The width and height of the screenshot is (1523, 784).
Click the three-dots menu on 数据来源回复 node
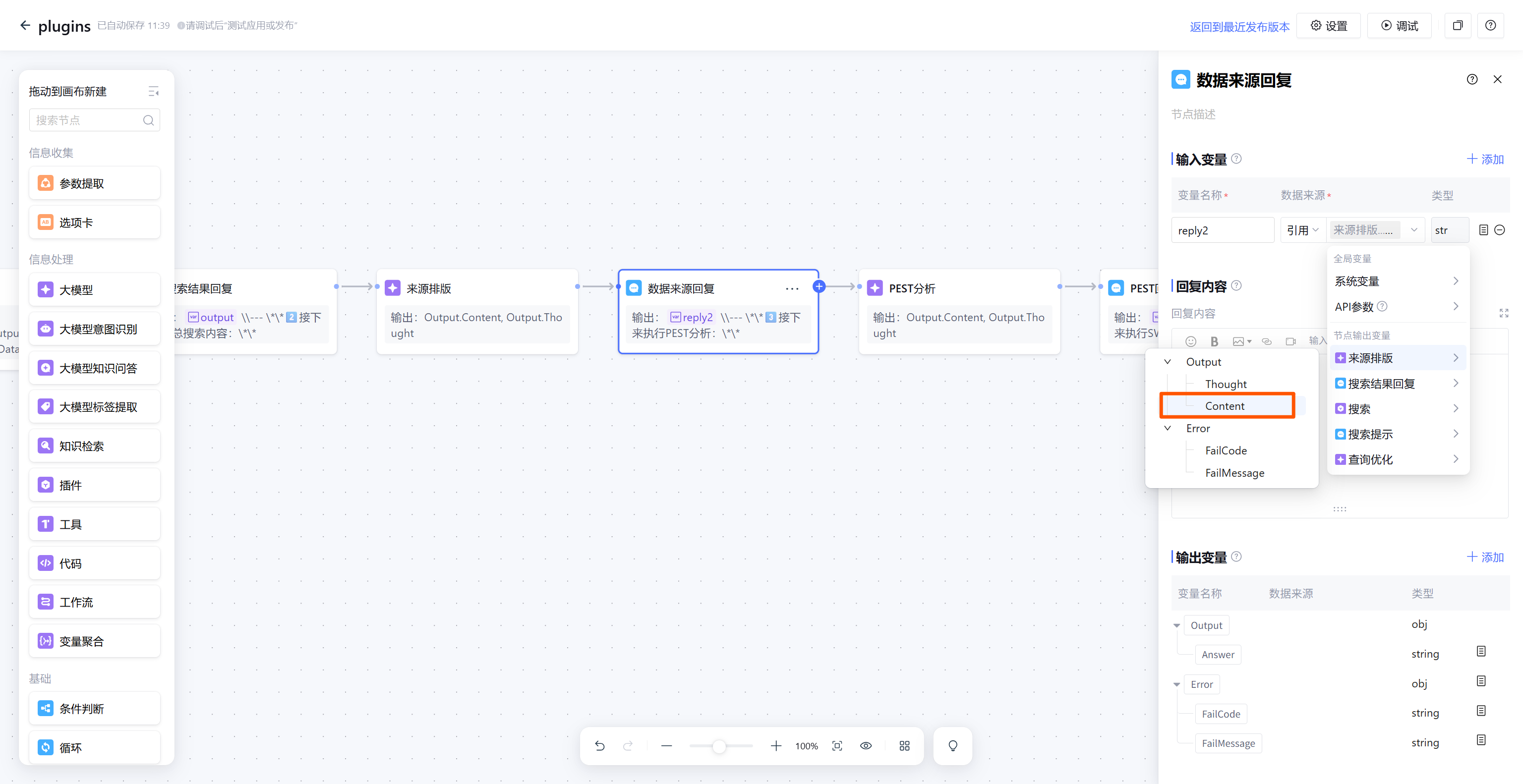coord(792,288)
